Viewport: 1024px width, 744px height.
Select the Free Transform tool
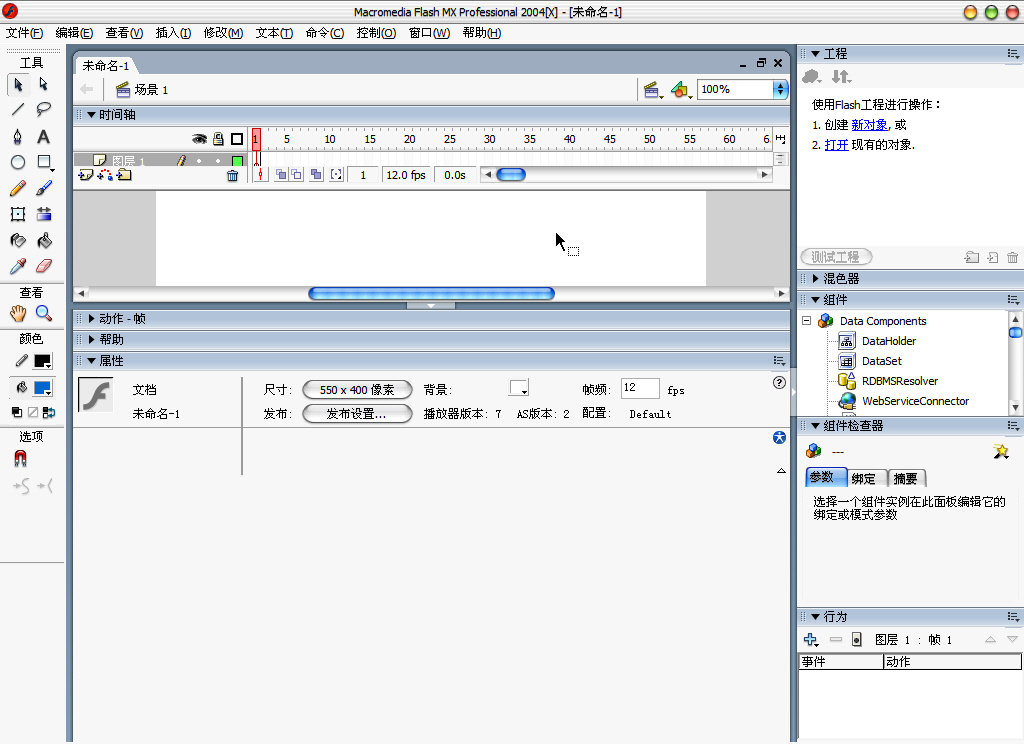(x=18, y=214)
